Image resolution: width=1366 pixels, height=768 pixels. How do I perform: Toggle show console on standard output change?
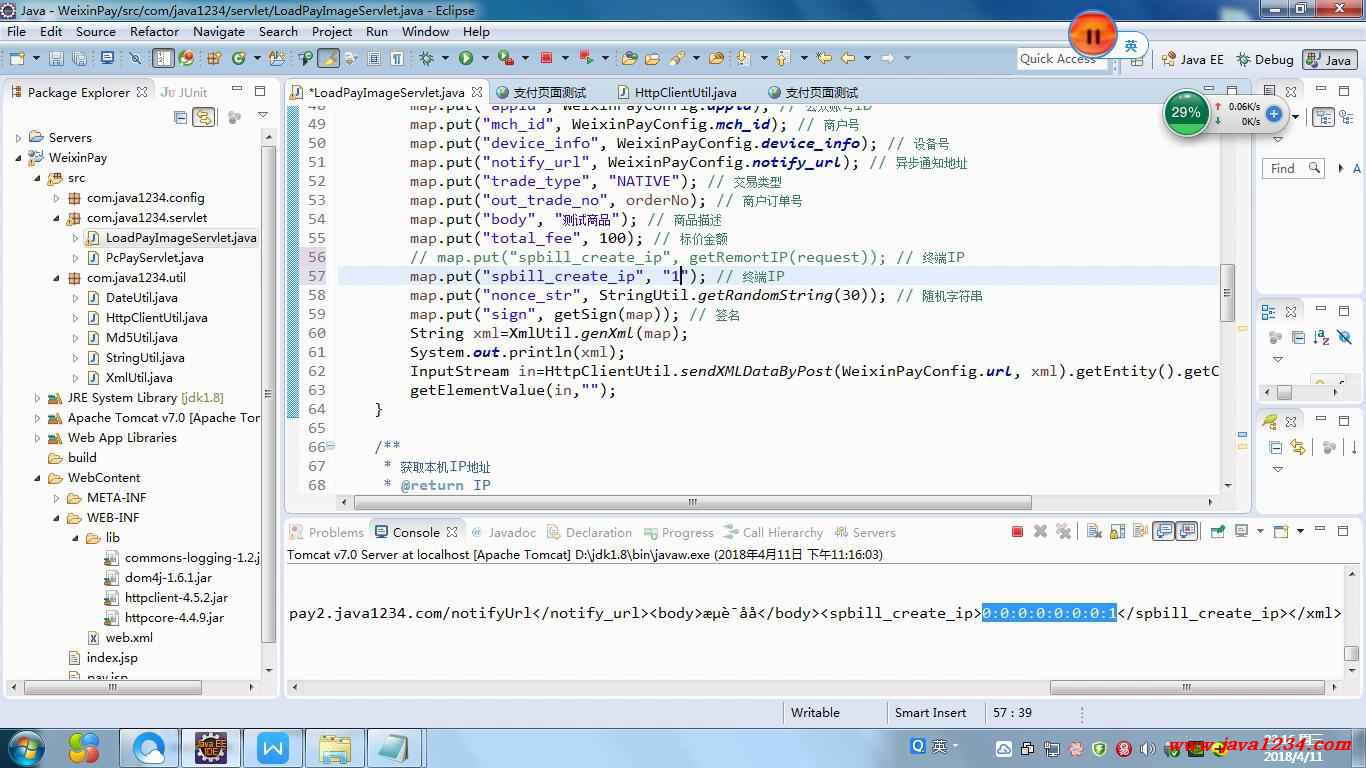click(x=1163, y=532)
